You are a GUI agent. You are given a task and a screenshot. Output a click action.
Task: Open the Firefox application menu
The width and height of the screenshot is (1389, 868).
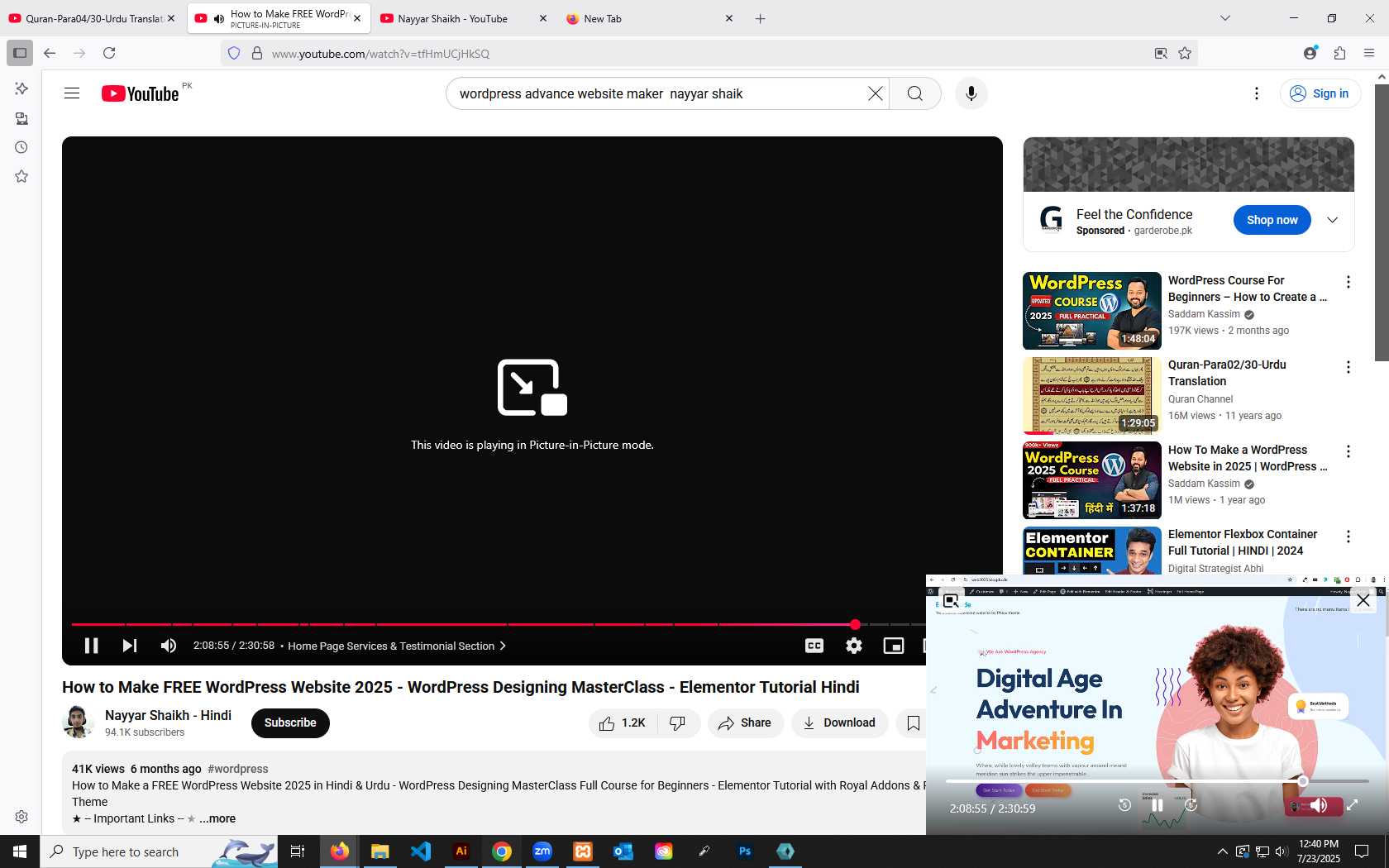pos(1369,53)
